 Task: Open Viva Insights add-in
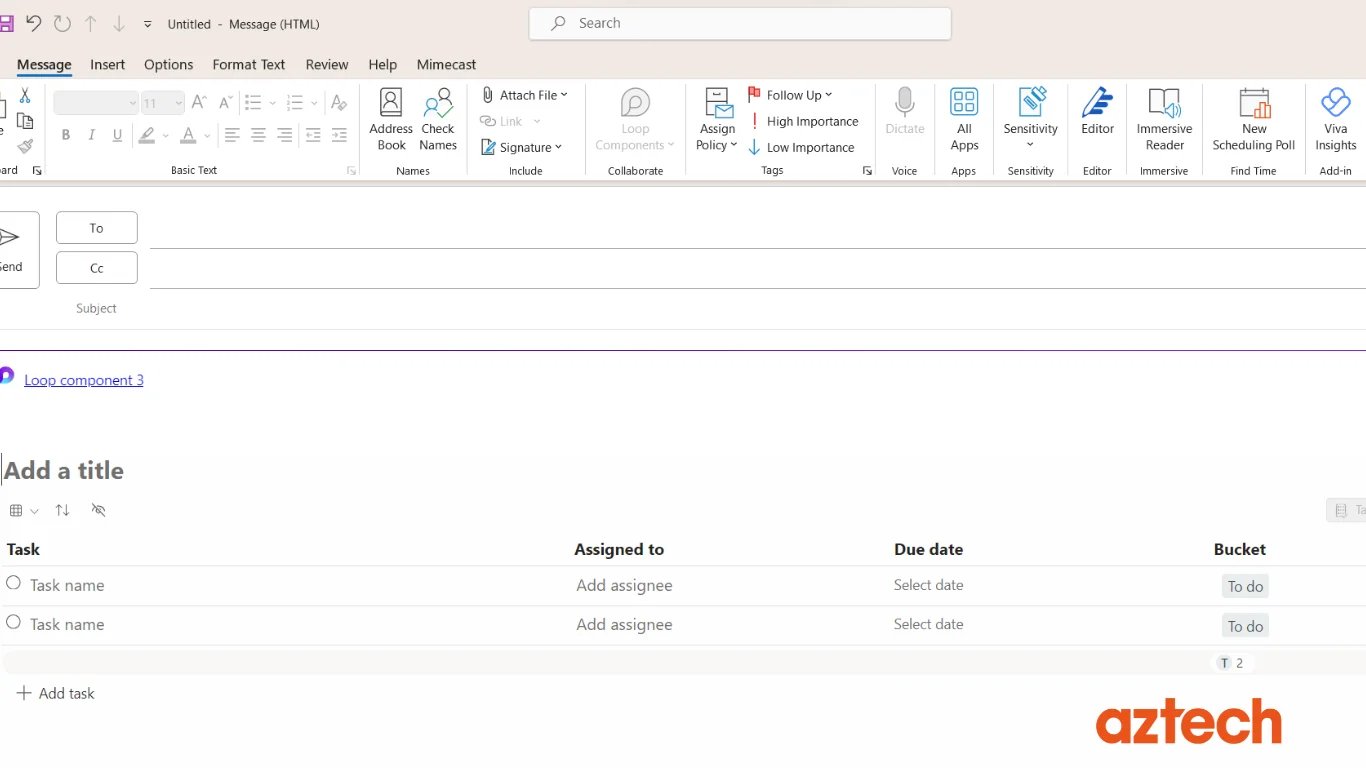1335,119
